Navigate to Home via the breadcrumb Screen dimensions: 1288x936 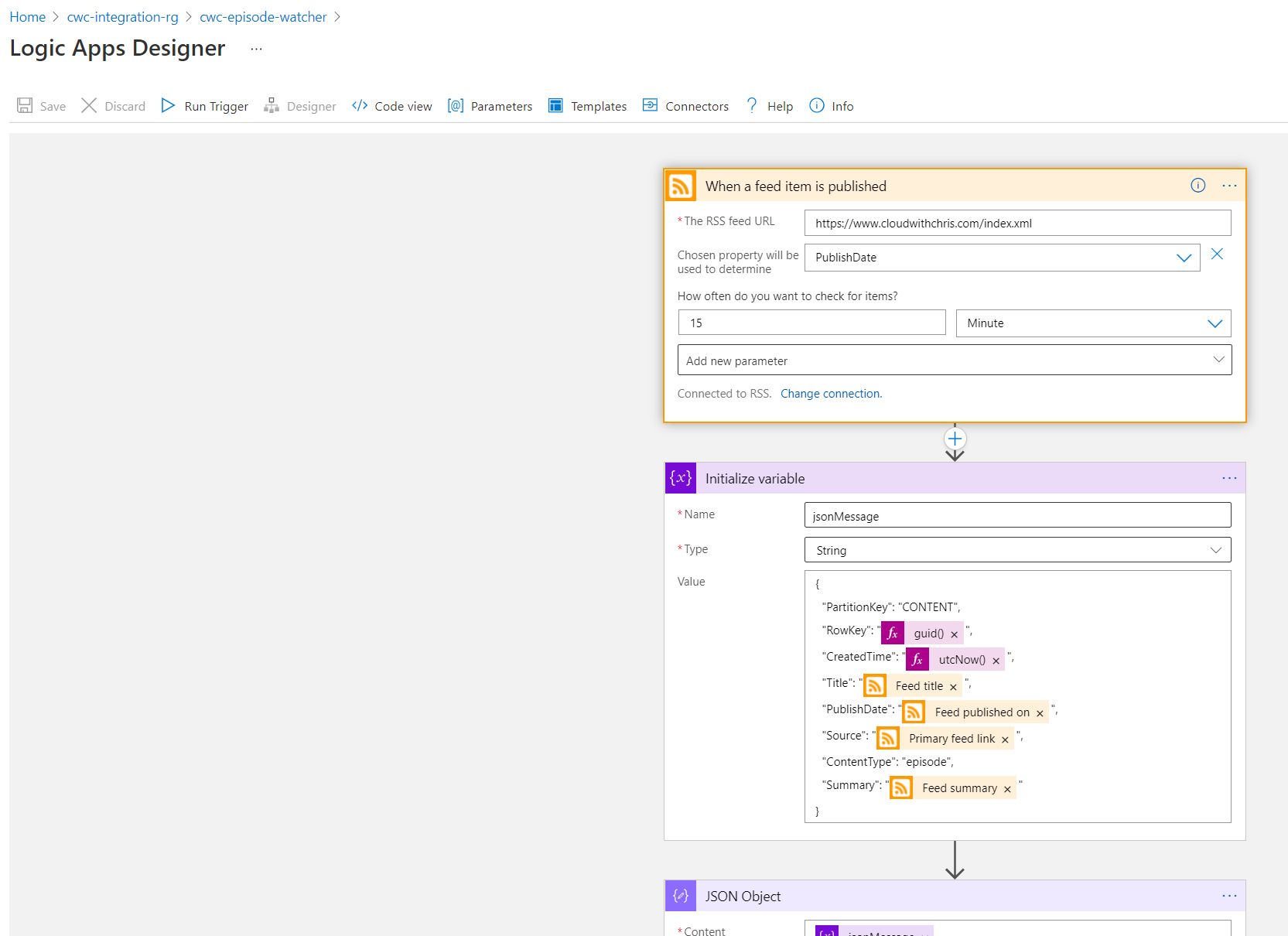27,16
